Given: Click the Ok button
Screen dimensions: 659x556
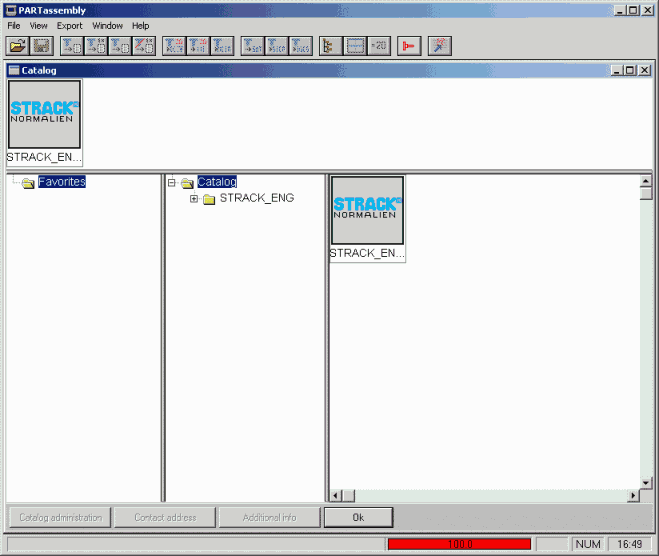Looking at the screenshot, I should [x=358, y=517].
